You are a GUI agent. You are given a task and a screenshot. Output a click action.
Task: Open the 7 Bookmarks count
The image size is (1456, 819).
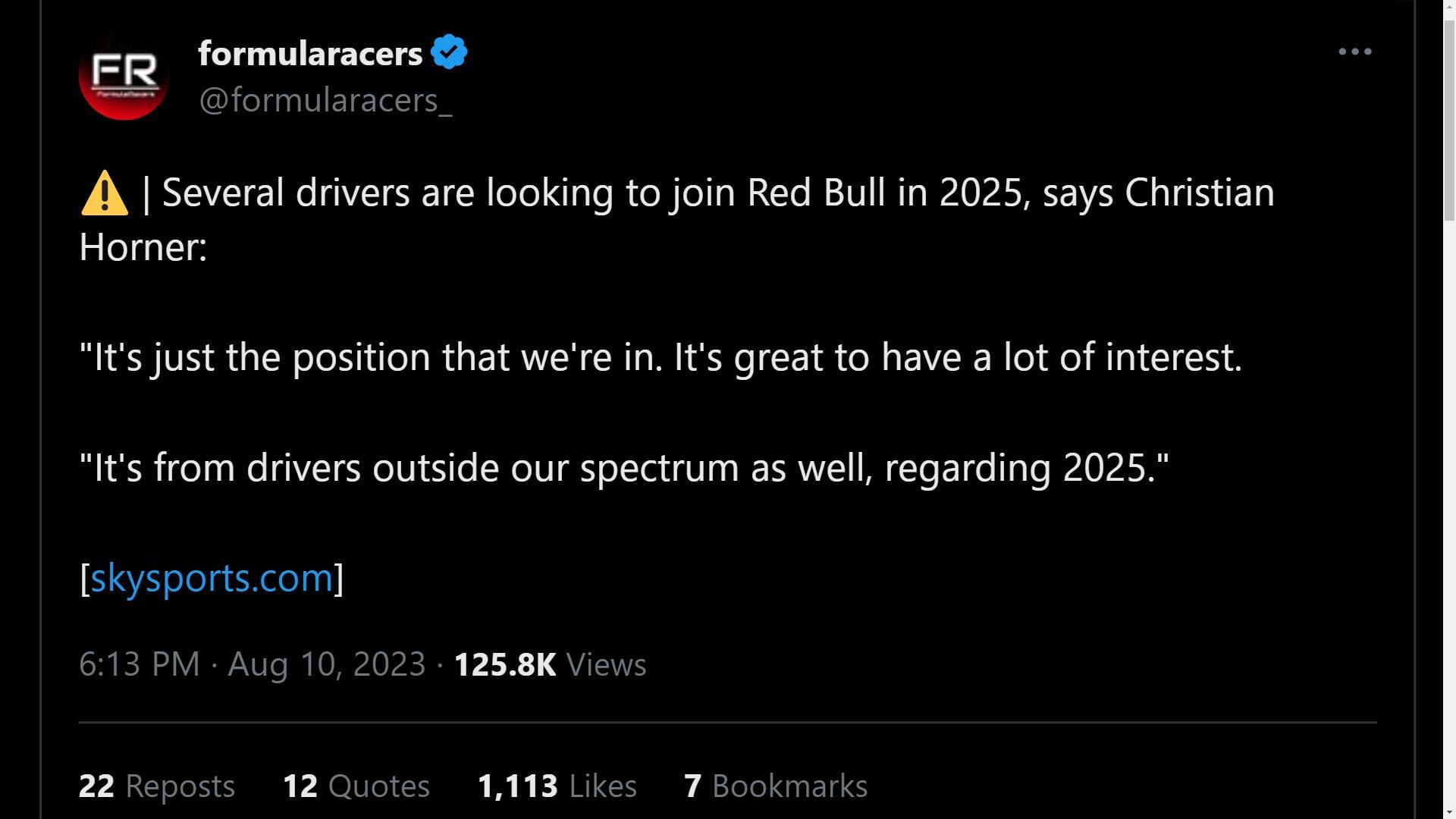point(775,786)
